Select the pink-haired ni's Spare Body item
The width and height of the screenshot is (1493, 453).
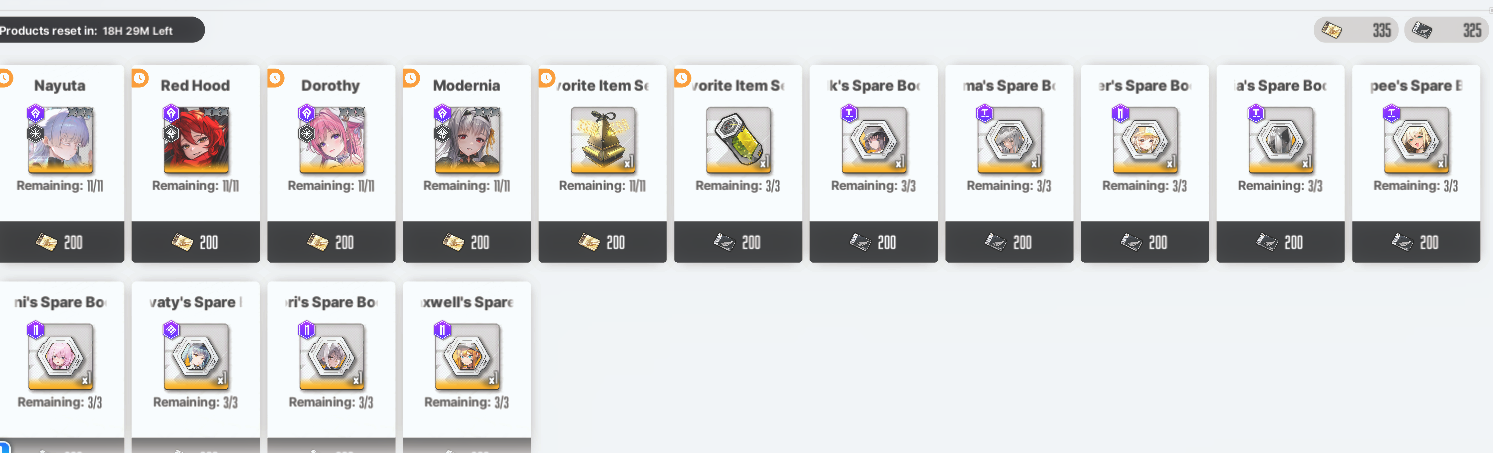coord(61,357)
